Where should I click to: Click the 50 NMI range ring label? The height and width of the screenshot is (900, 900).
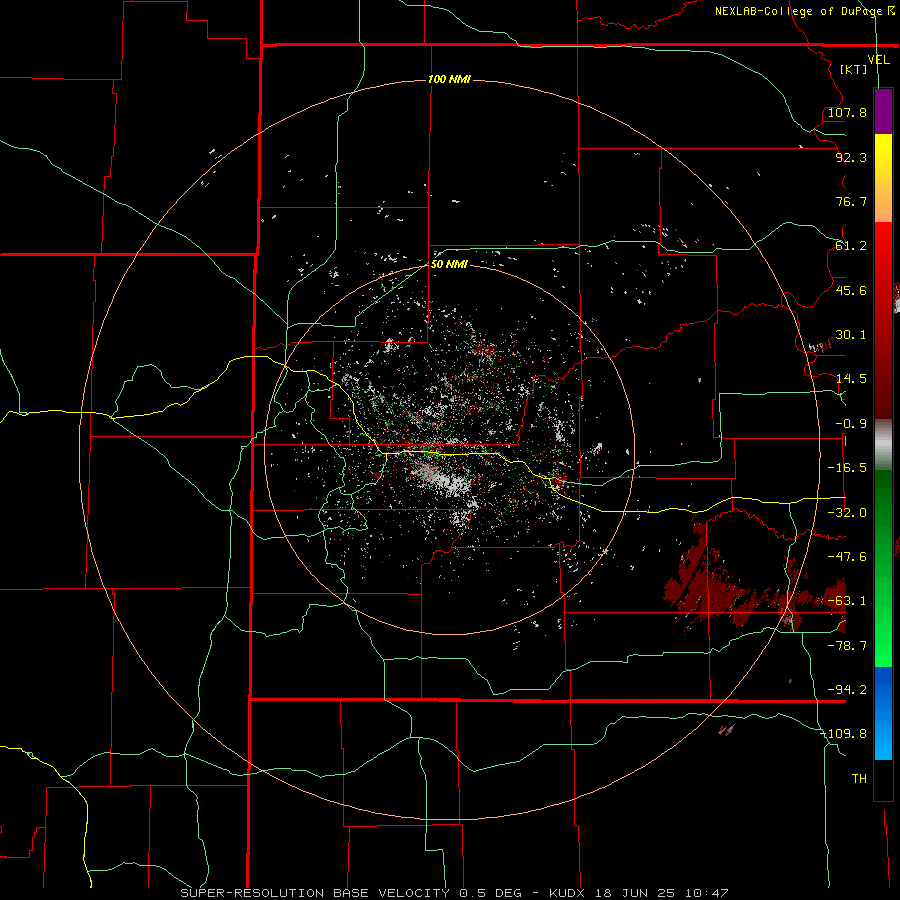[x=449, y=264]
